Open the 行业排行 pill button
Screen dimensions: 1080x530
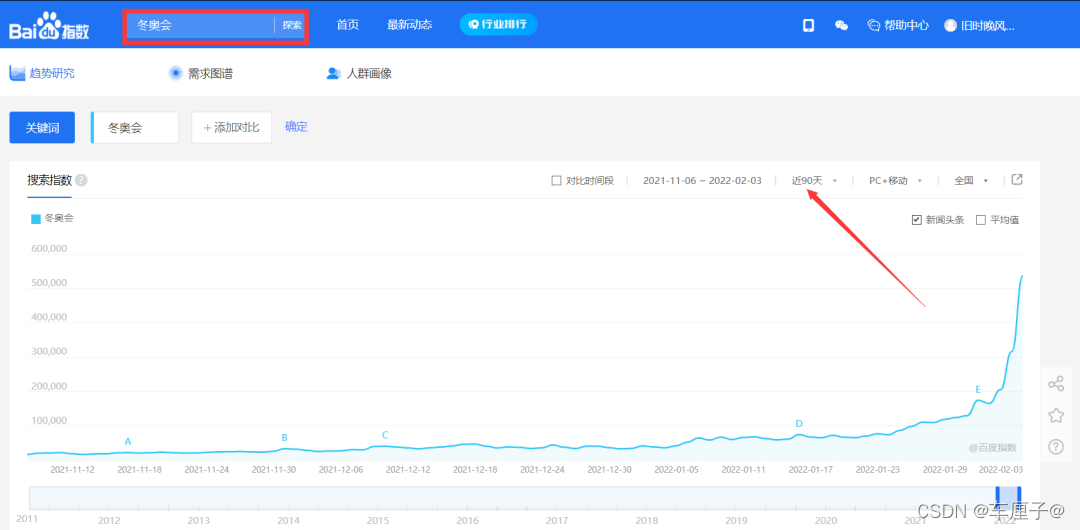(499, 24)
